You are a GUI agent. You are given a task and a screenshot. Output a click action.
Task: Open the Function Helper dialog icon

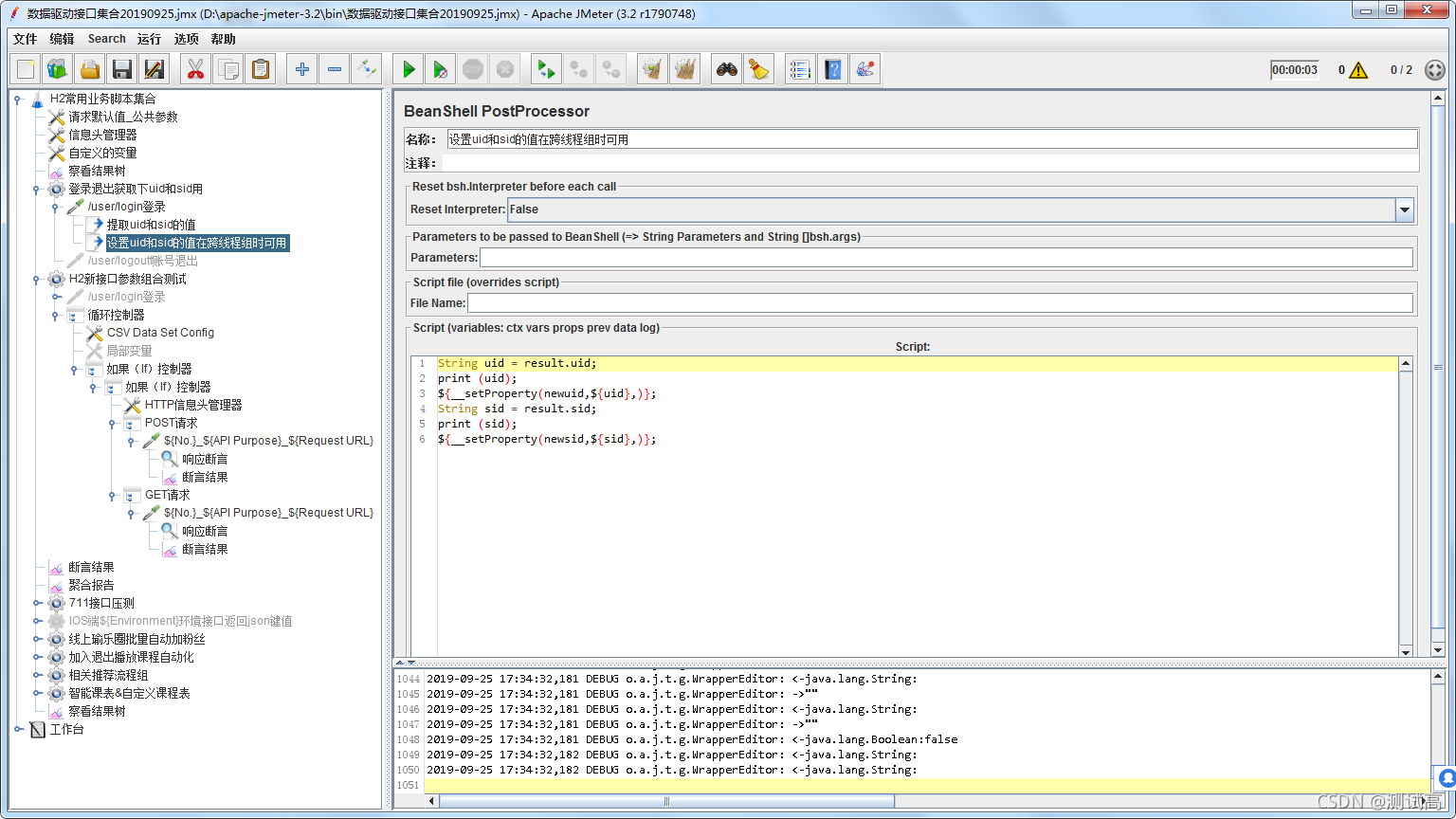(801, 69)
